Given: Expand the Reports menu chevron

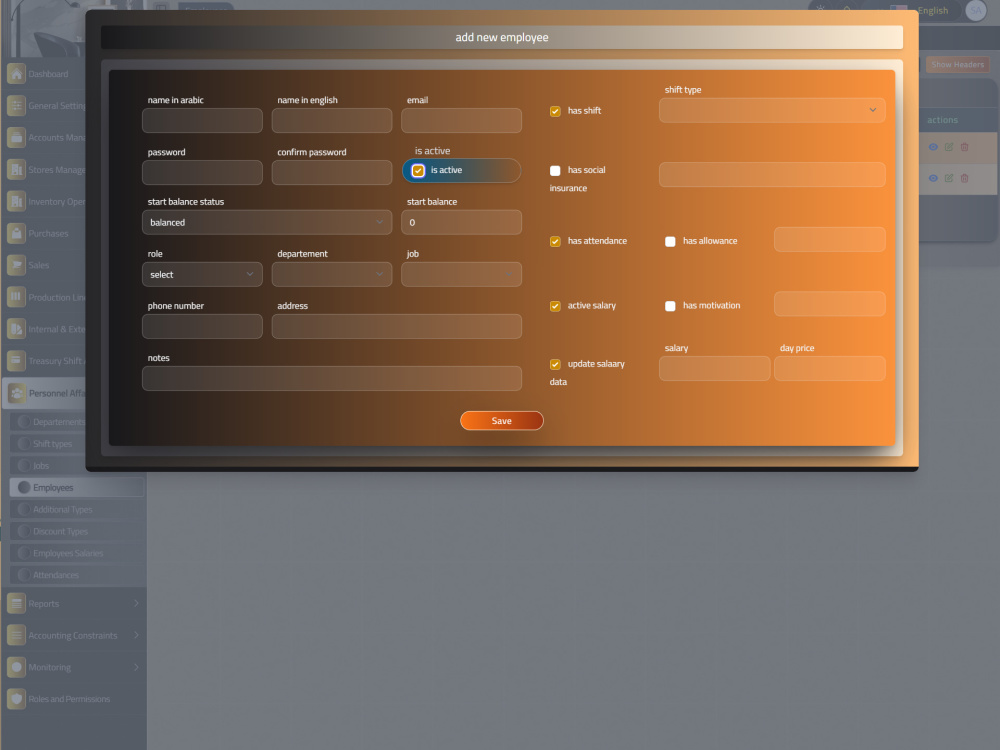Looking at the screenshot, I should click(136, 603).
